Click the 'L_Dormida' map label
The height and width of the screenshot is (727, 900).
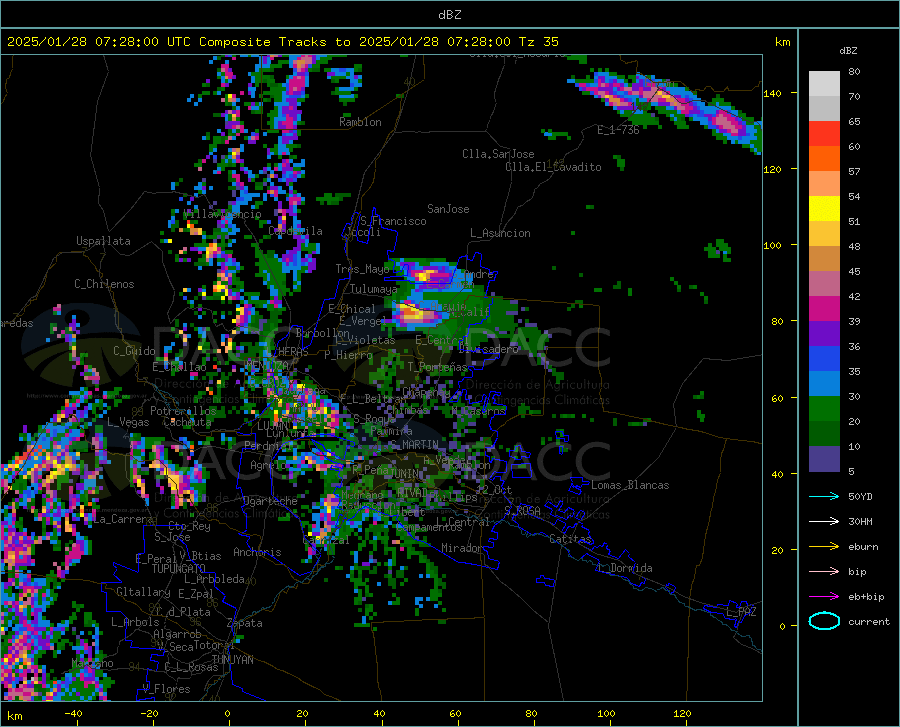[x=624, y=568]
